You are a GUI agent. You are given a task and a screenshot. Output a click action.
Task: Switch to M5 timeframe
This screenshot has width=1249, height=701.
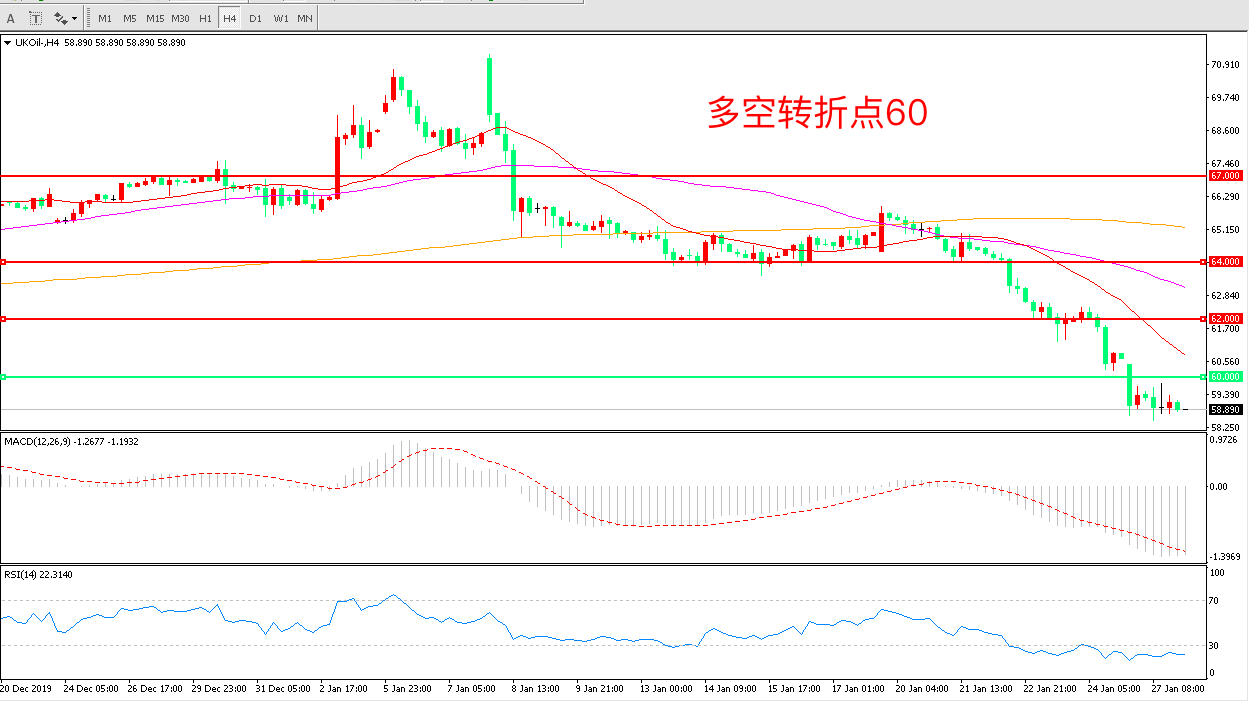click(130, 18)
